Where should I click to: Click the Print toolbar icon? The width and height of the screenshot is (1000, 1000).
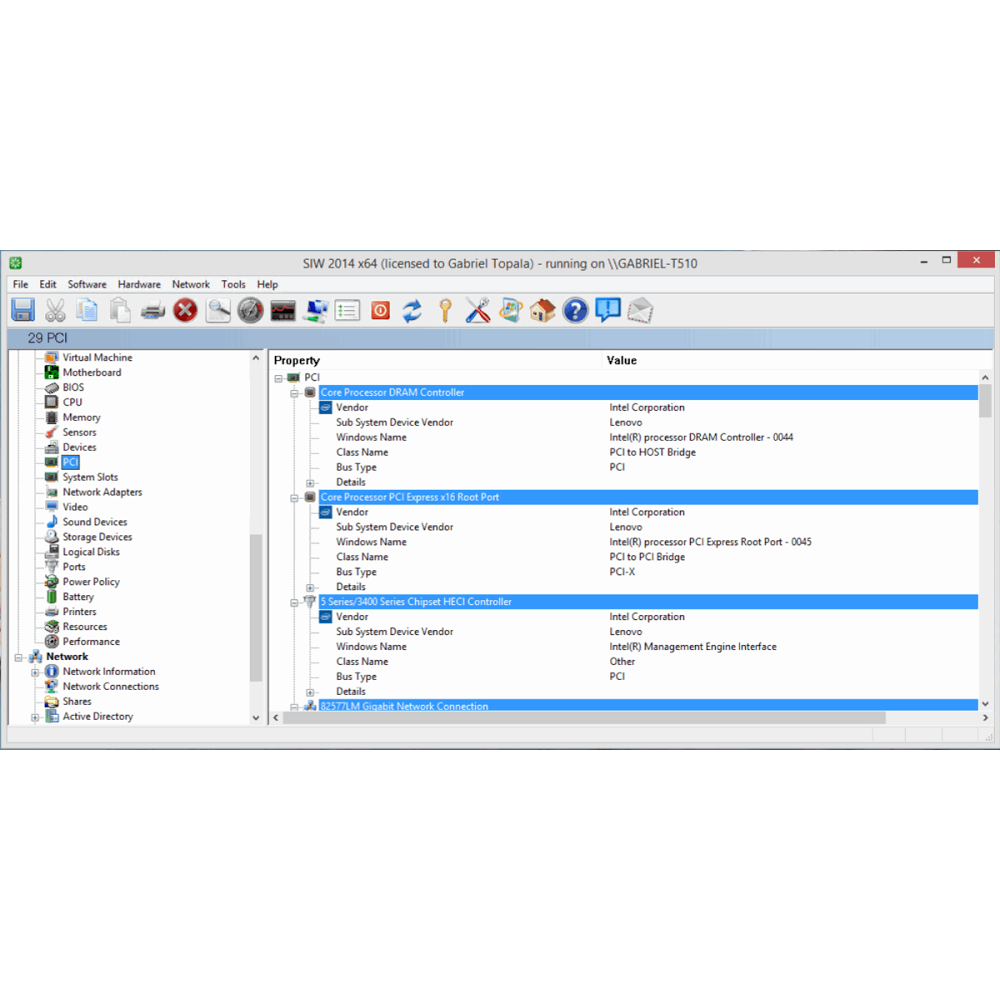[152, 311]
